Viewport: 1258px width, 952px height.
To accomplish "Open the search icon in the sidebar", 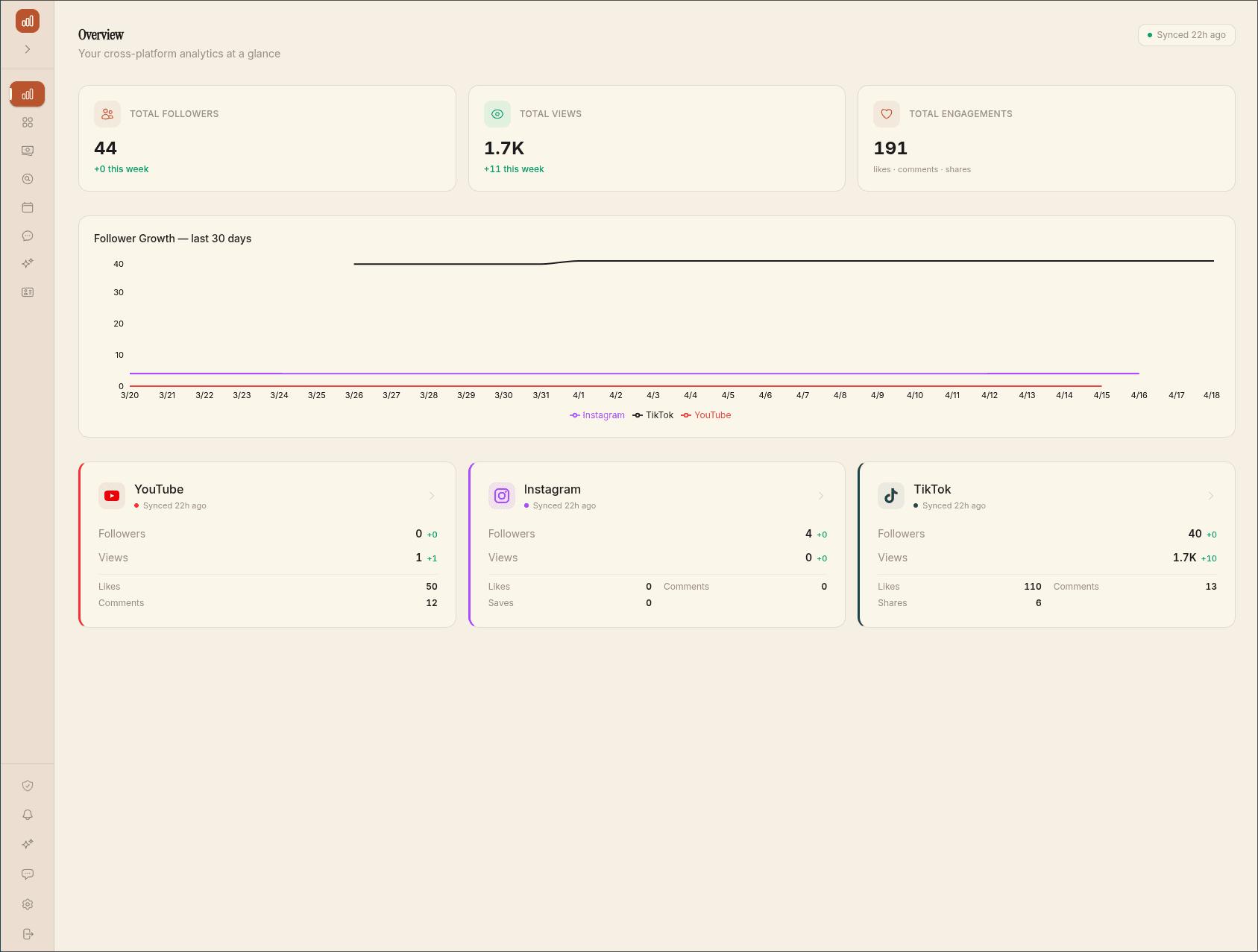I will click(x=28, y=178).
